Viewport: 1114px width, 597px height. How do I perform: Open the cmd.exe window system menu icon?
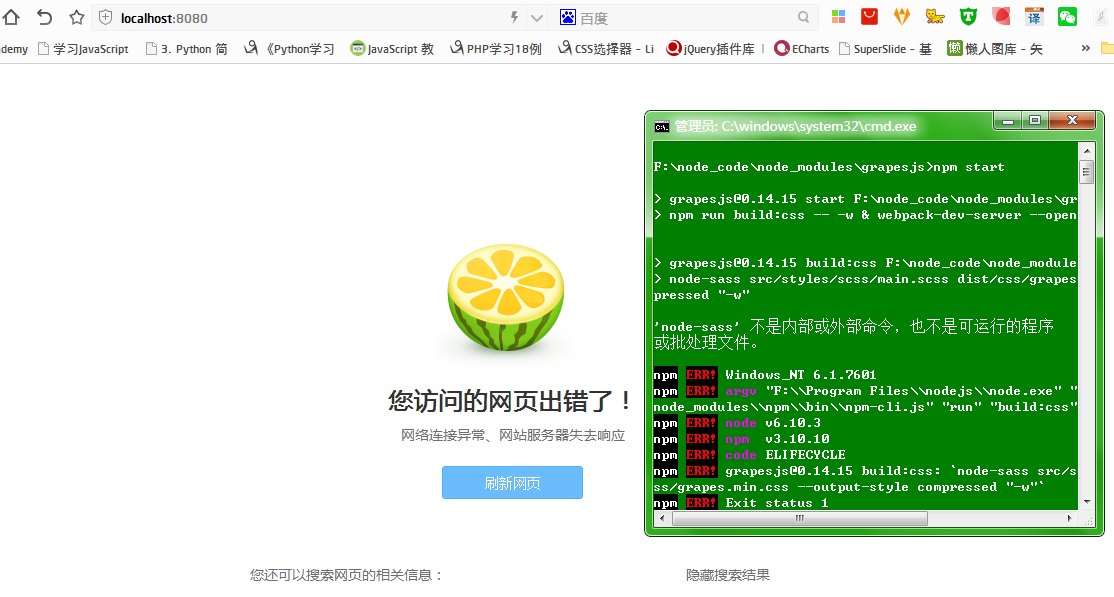(x=661, y=126)
